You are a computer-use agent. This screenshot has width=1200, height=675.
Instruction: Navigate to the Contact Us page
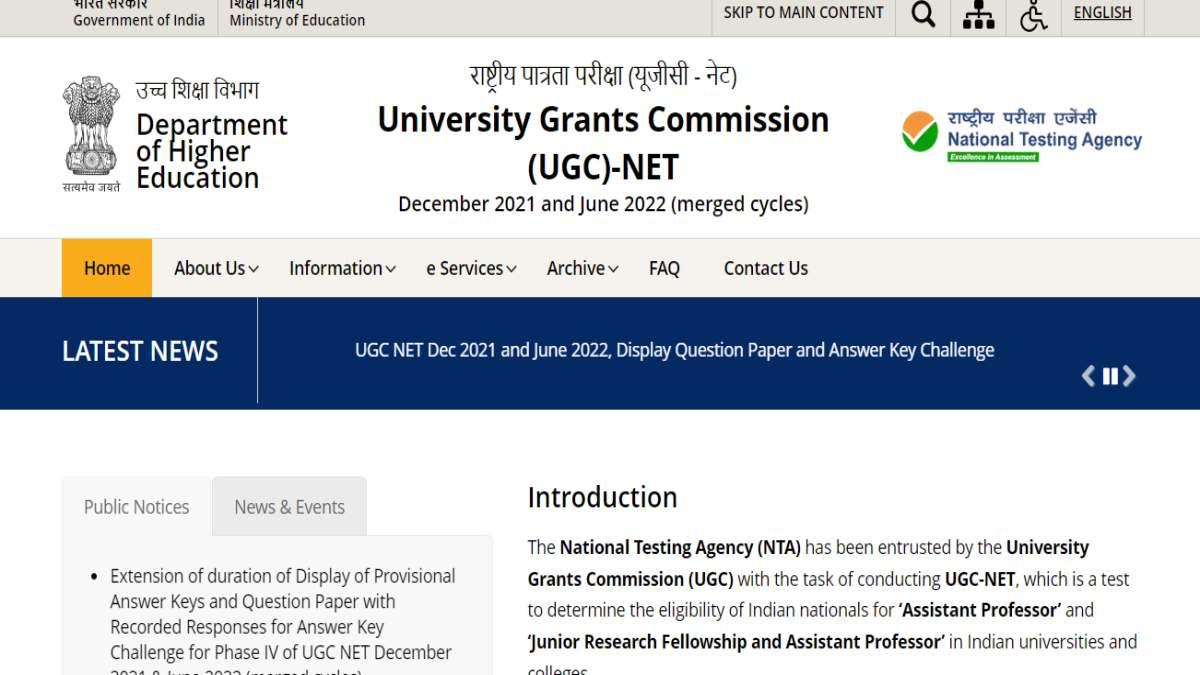[765, 268]
